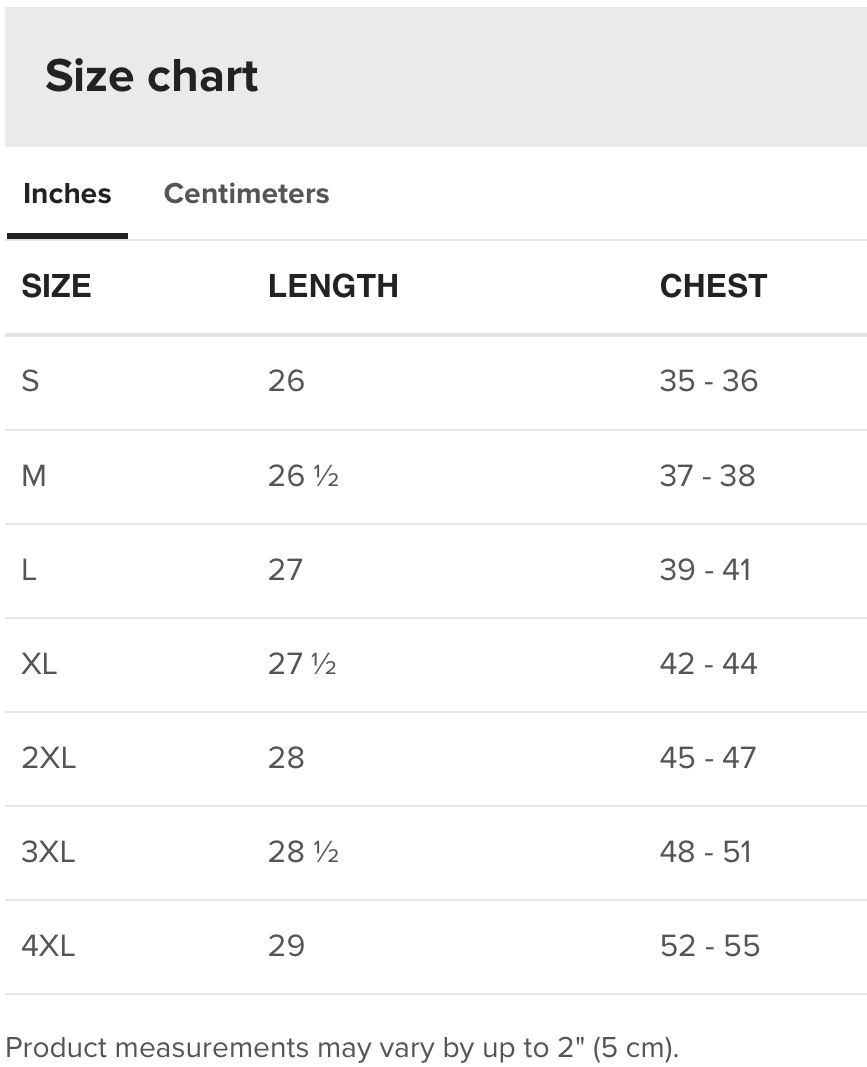Select the M size row label
Viewport: 867px width, 1067px height.
(34, 476)
